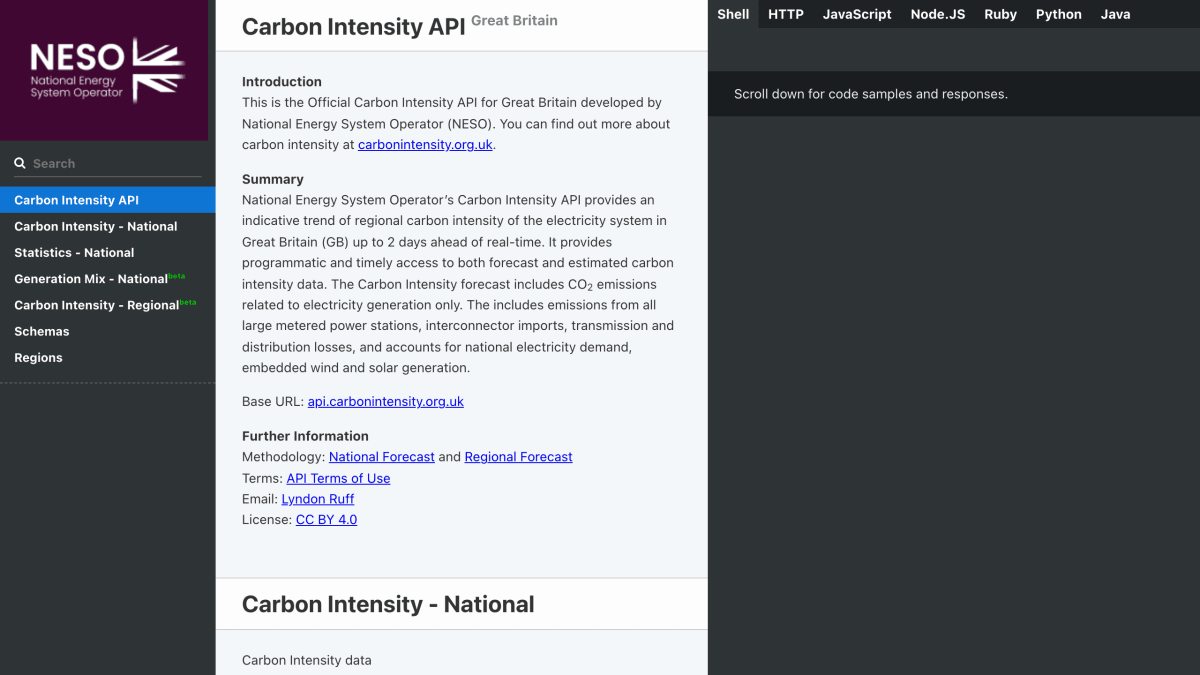This screenshot has width=1200, height=675.
Task: Click the Carbon Intensity API page heading
Action: click(354, 27)
